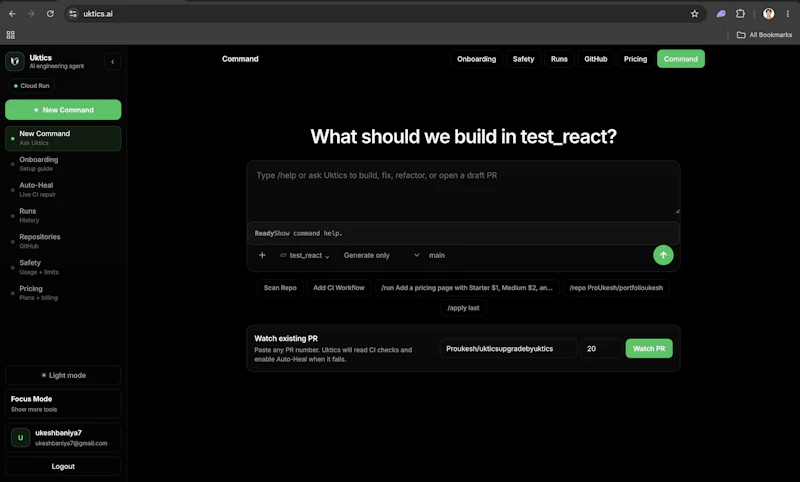
Task: Click the uktics.ai address bar URL
Action: click(98, 14)
